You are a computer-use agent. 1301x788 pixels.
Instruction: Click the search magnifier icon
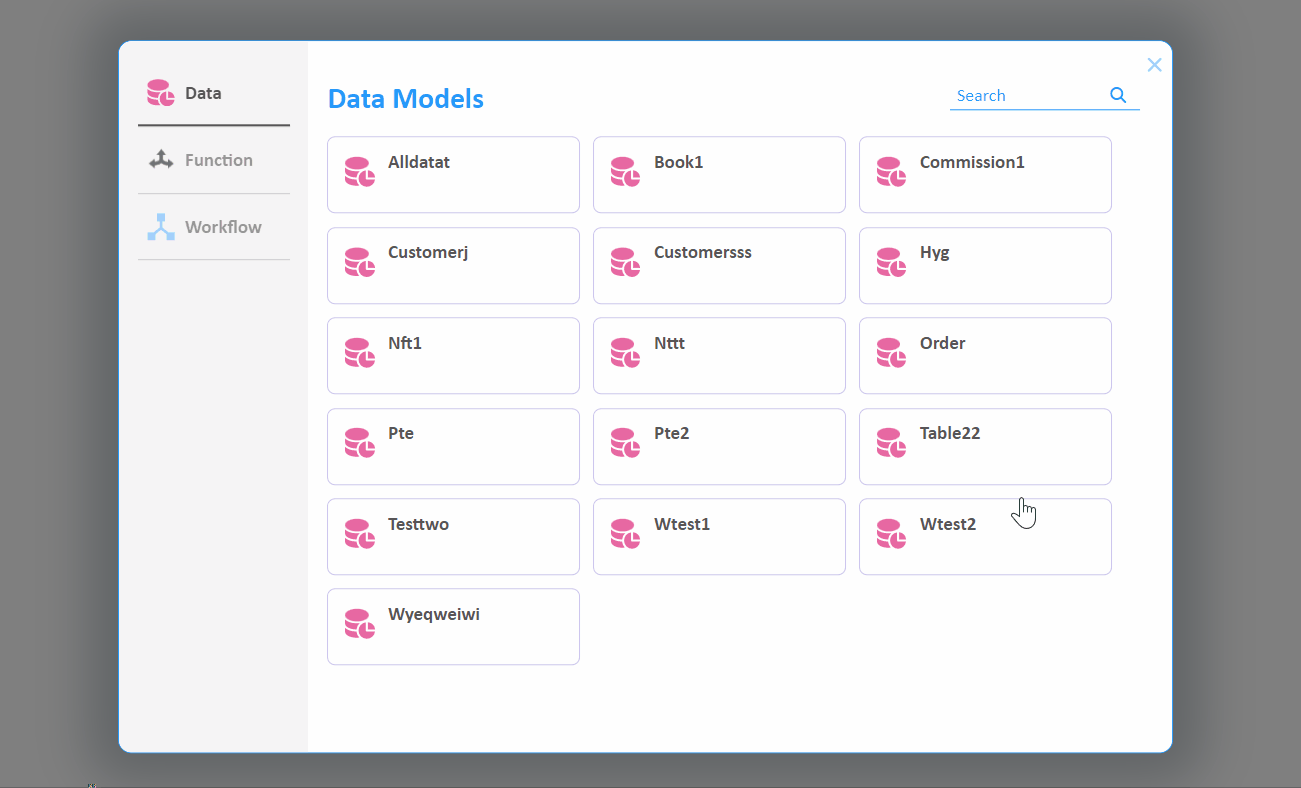click(1118, 95)
